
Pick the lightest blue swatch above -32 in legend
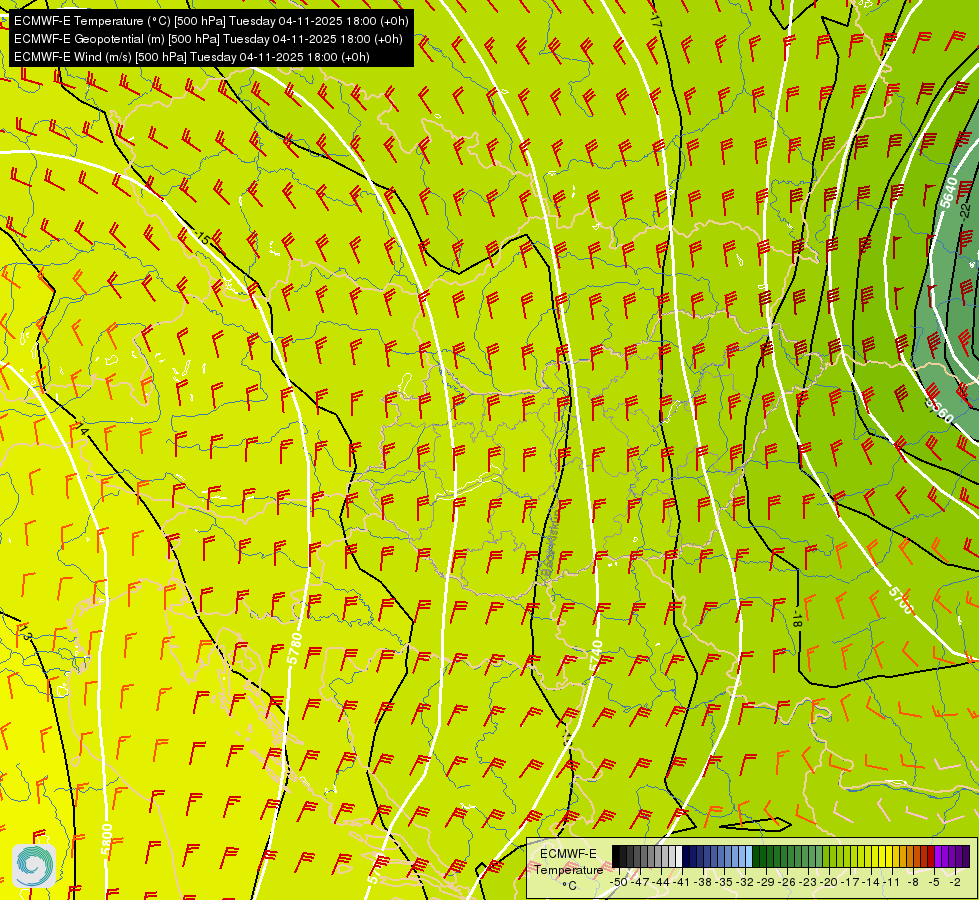click(x=749, y=856)
